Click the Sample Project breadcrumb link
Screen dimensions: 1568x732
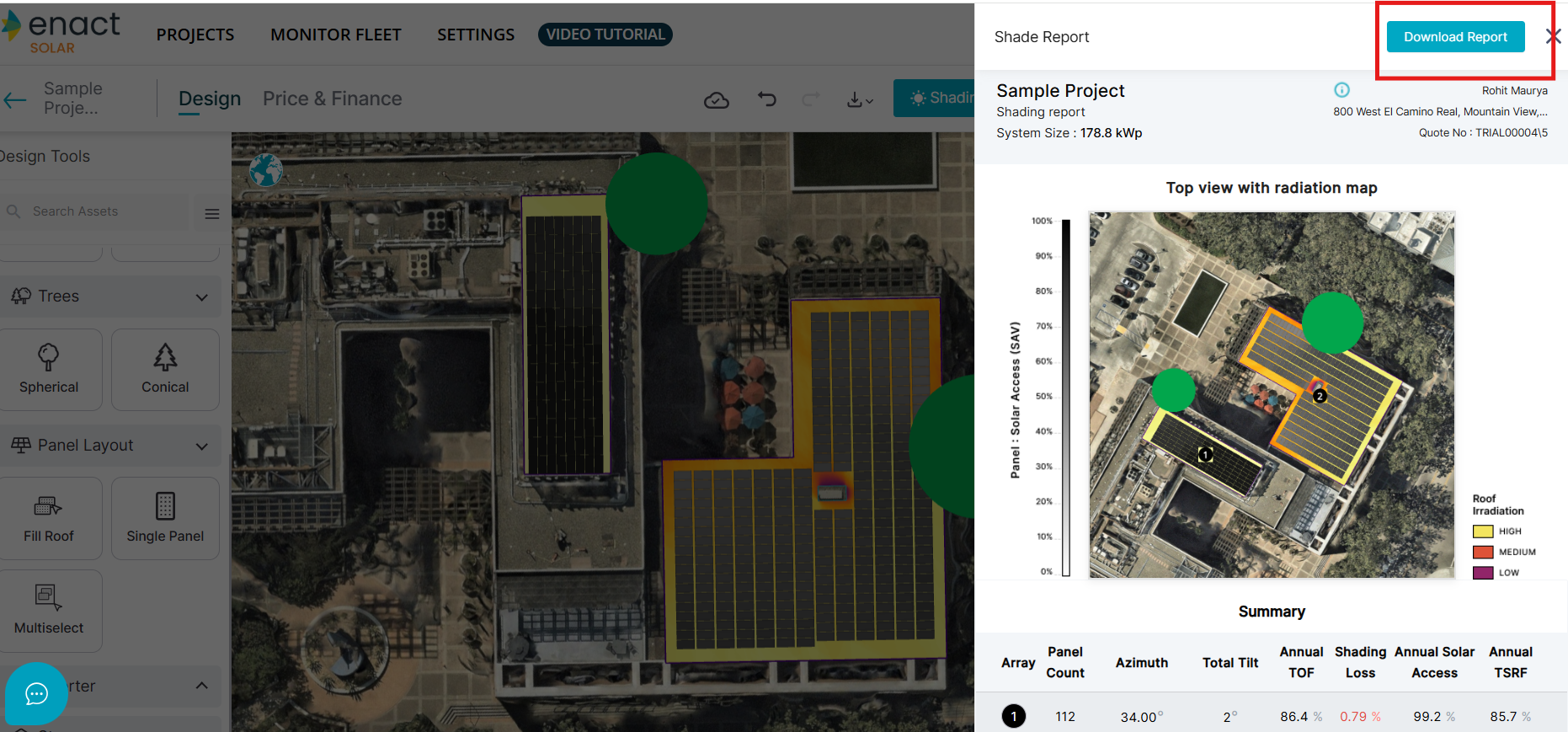(x=73, y=98)
